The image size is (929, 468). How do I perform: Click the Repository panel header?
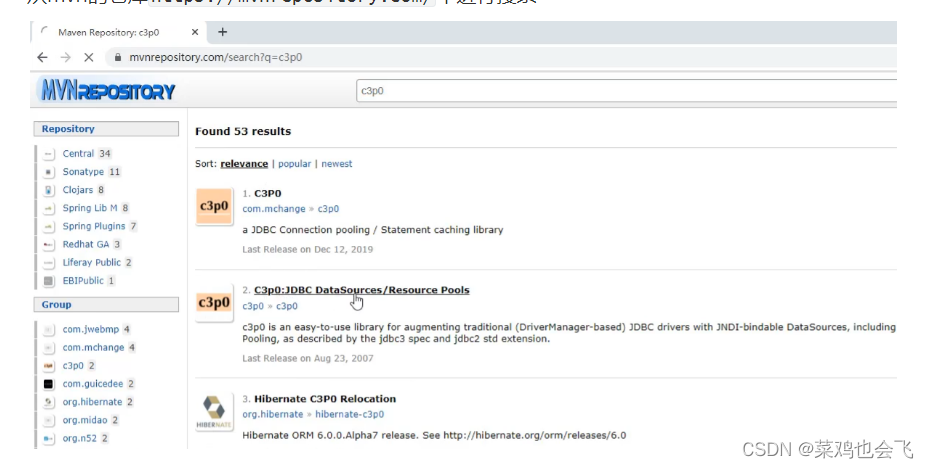coord(107,129)
